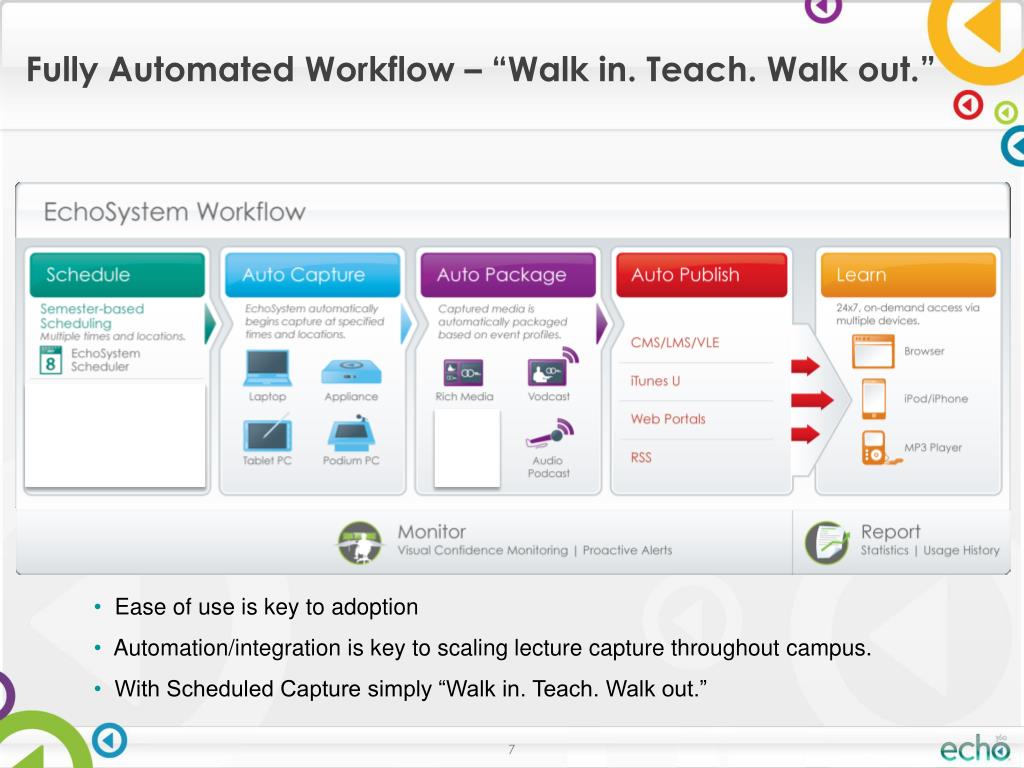Image resolution: width=1024 pixels, height=768 pixels.
Task: Click the red Auto Publish header
Action: pos(701,275)
